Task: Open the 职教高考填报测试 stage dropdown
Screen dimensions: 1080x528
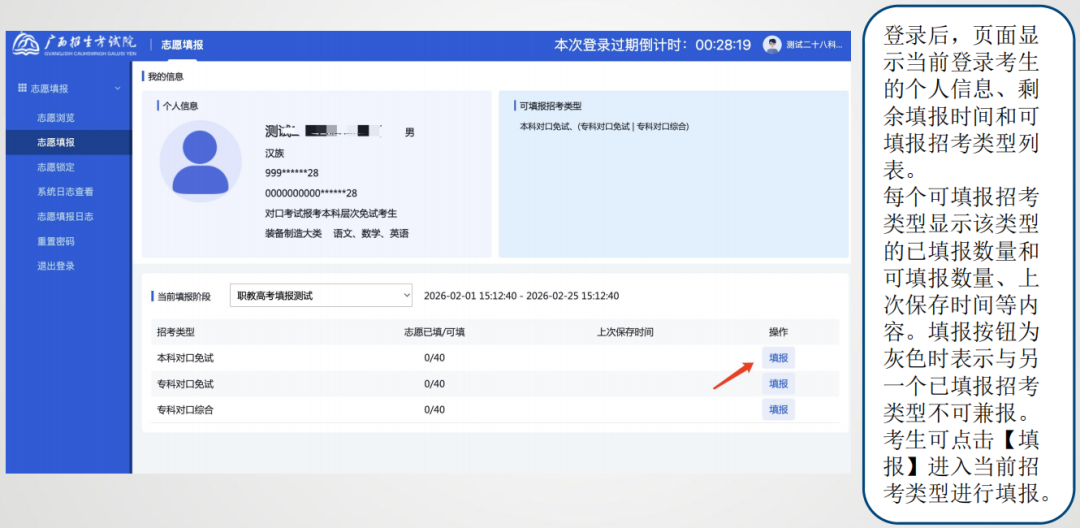Action: [321, 296]
